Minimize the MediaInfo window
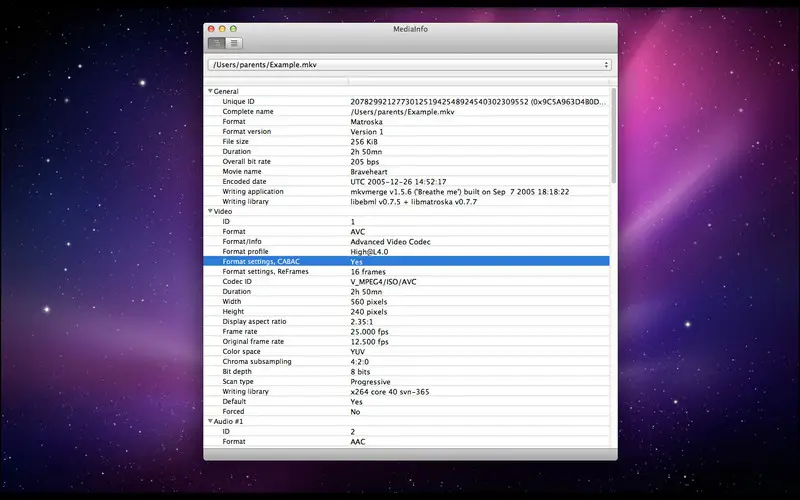Image resolution: width=800 pixels, height=500 pixels. [x=222, y=29]
